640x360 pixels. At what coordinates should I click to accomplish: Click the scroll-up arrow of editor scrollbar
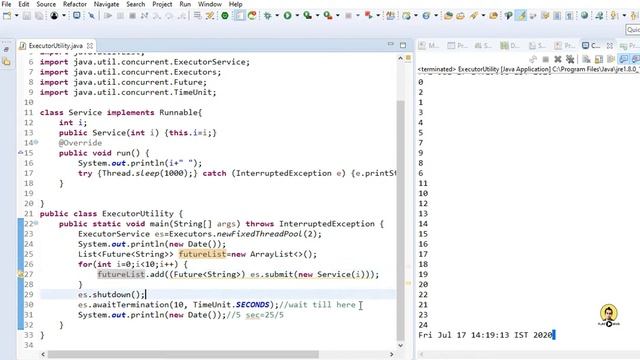coord(400,59)
